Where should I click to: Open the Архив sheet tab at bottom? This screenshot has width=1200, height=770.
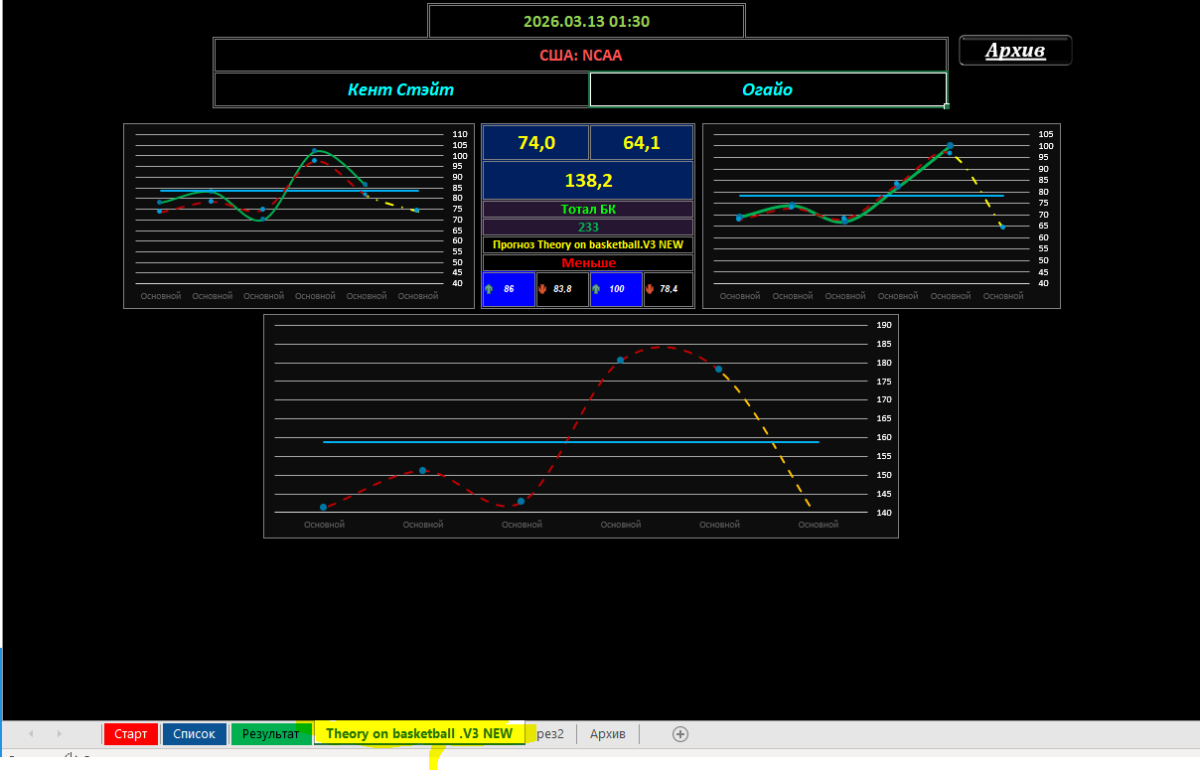coord(607,734)
